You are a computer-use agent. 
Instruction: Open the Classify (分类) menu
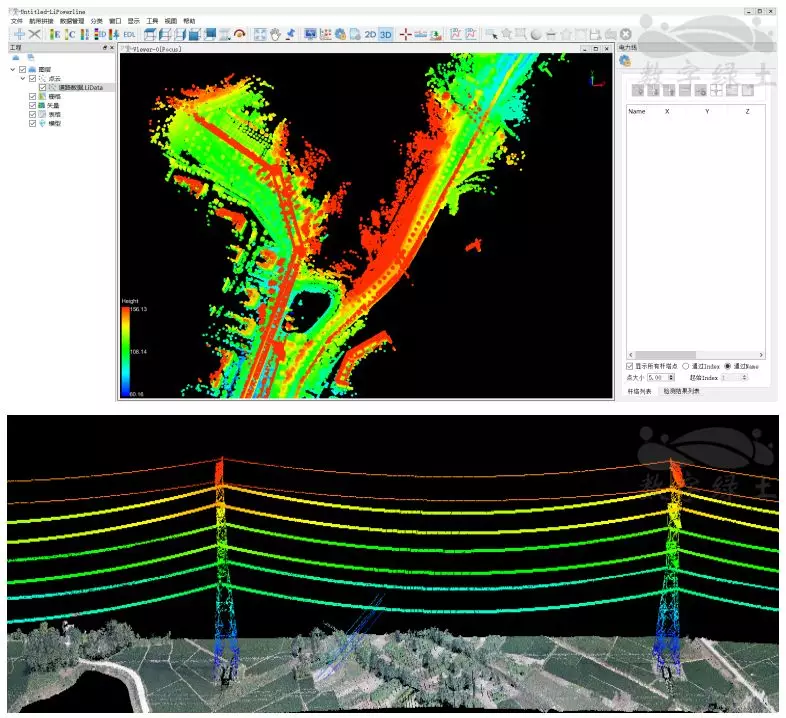pyautogui.click(x=96, y=21)
